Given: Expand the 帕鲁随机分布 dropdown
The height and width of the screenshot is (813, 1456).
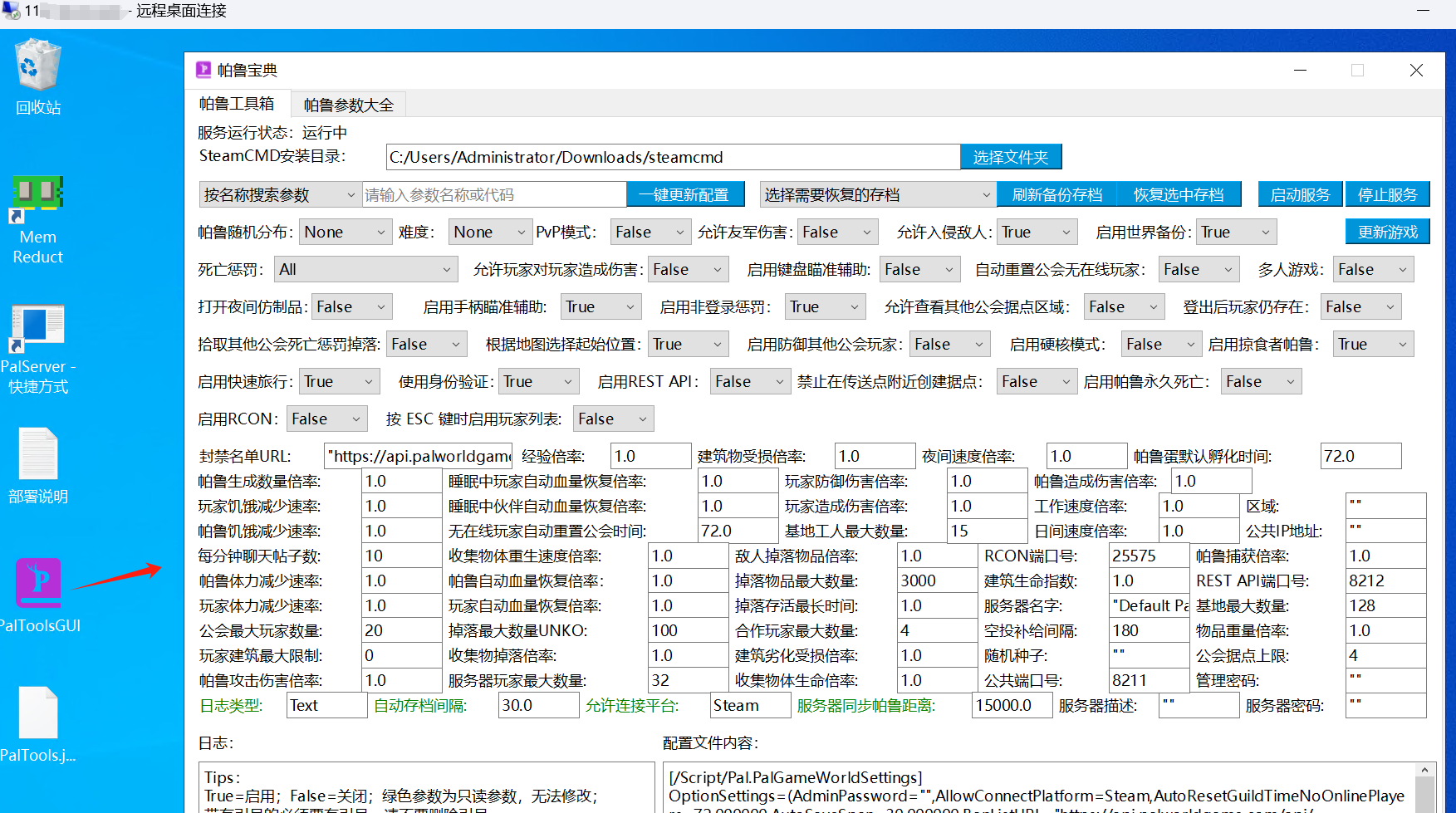Looking at the screenshot, I should [346, 232].
